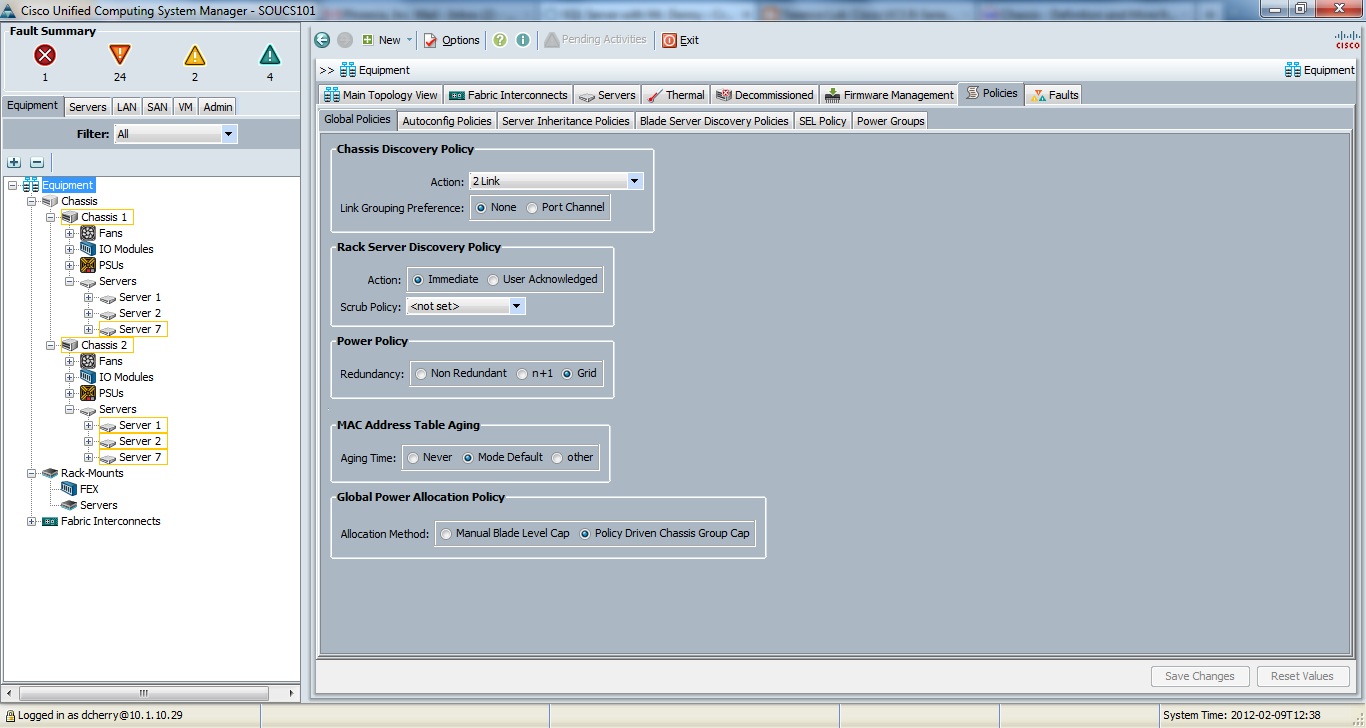Click the Fabric Interconnects tree icon
The image size is (1366, 728).
[x=50, y=521]
